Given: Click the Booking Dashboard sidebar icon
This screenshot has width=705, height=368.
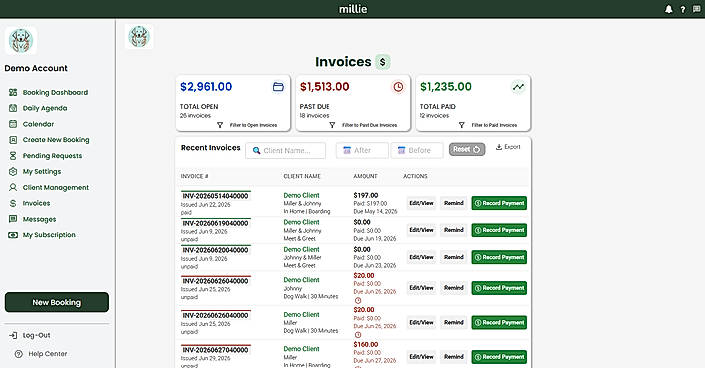Looking at the screenshot, I should [x=13, y=92].
